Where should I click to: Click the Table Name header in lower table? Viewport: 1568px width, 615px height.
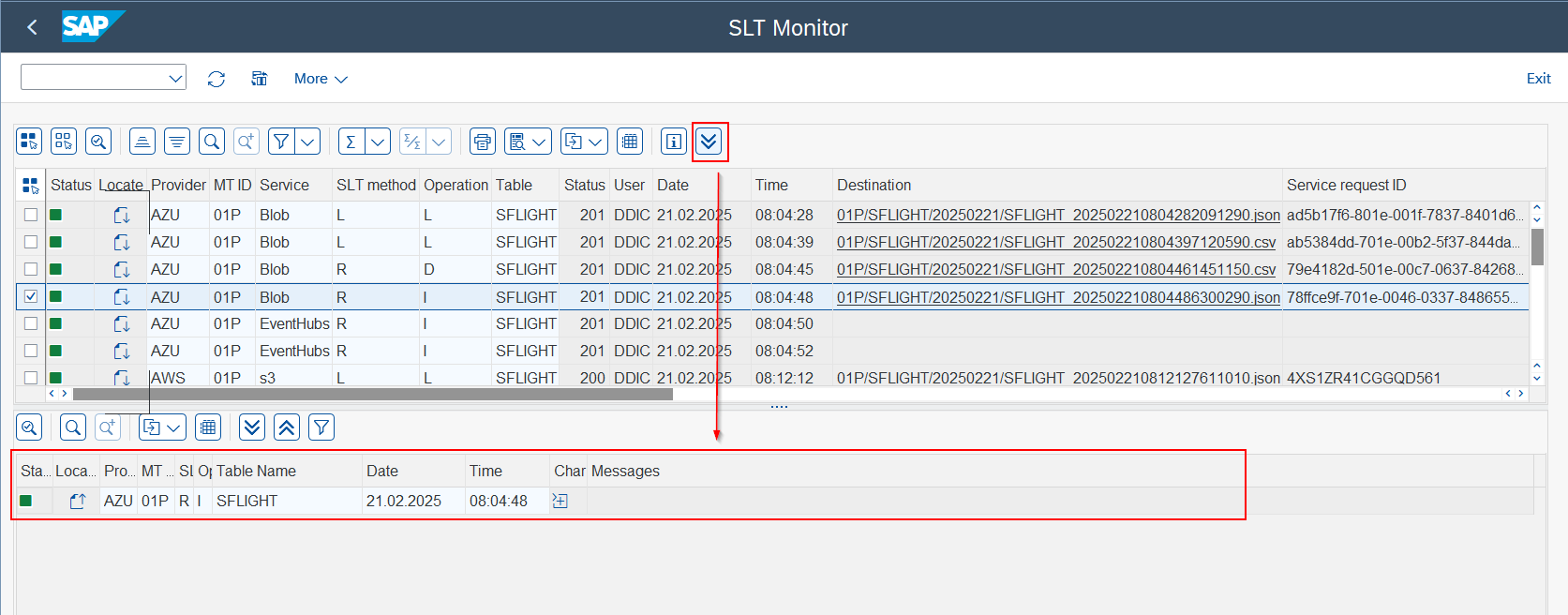287,471
